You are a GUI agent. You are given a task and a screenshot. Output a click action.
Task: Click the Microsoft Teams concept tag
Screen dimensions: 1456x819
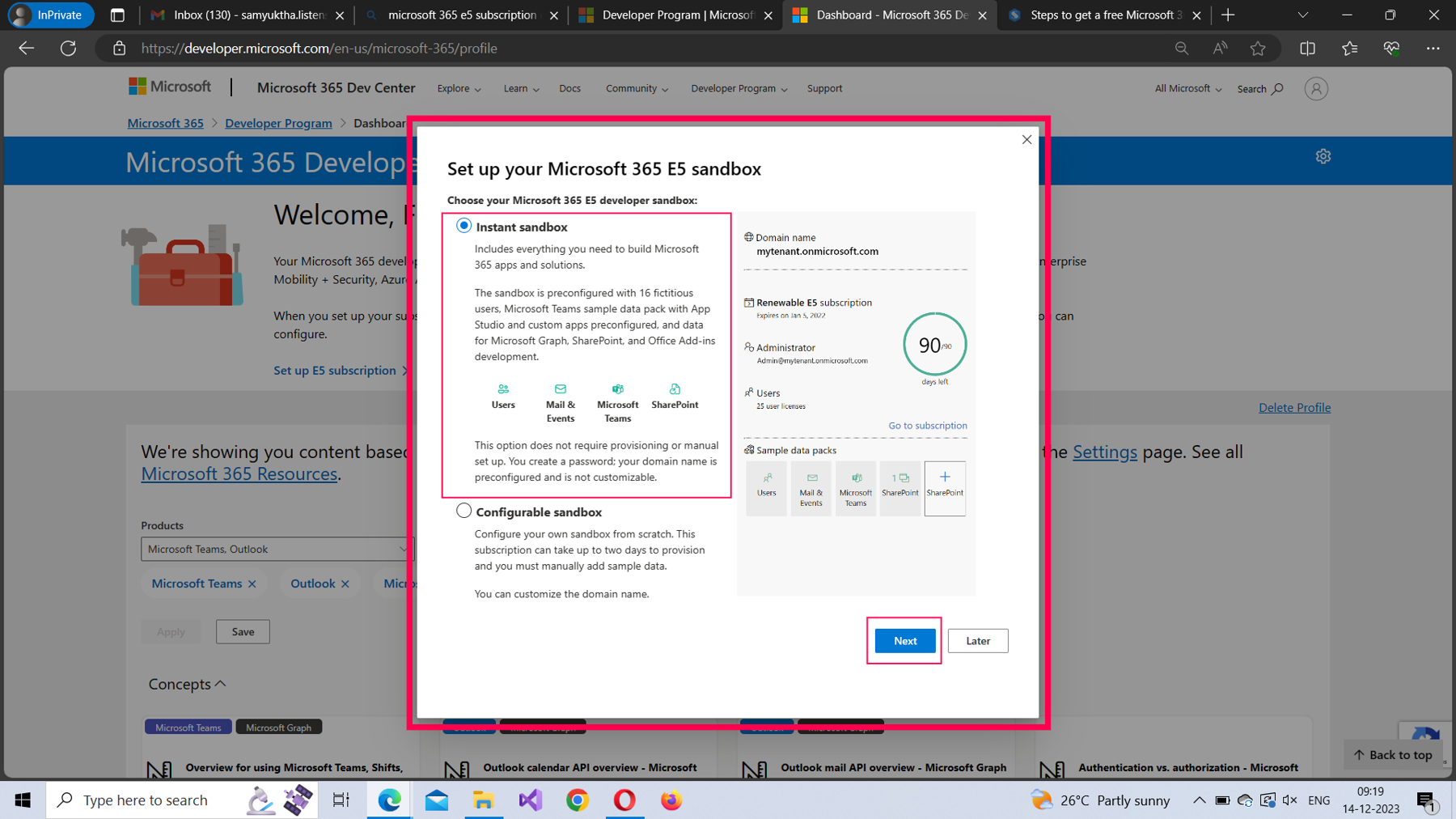pyautogui.click(x=188, y=728)
